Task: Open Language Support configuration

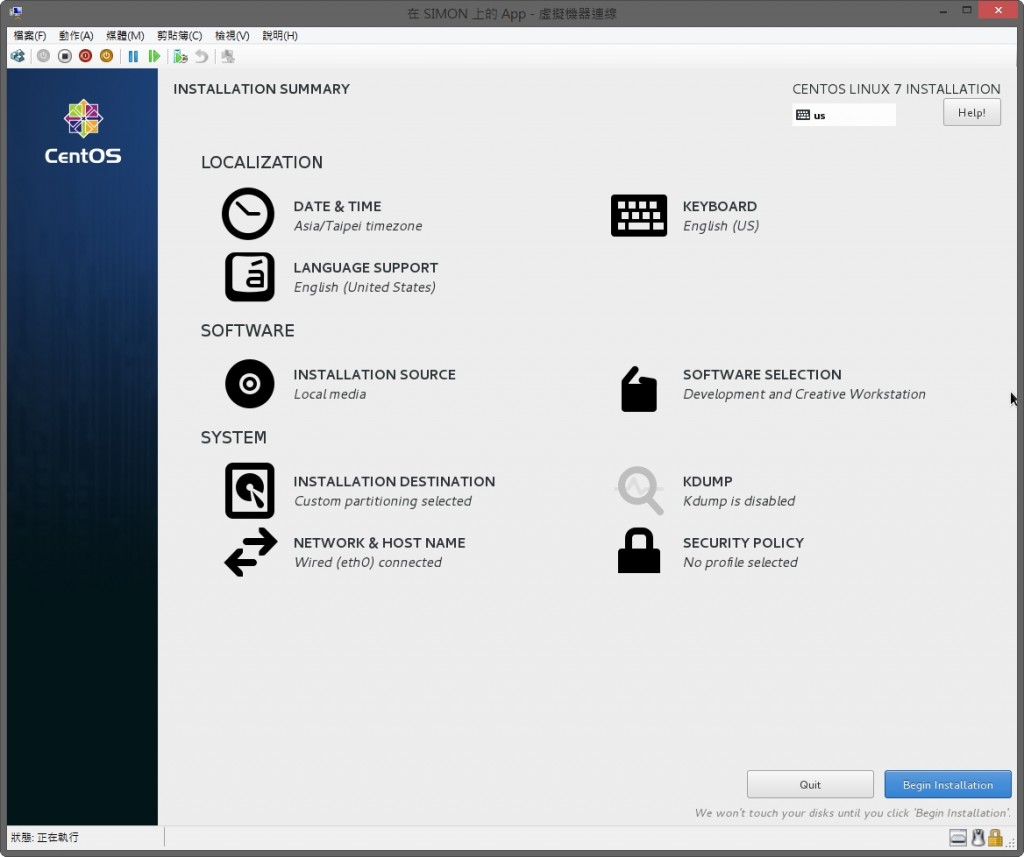Action: [x=330, y=277]
